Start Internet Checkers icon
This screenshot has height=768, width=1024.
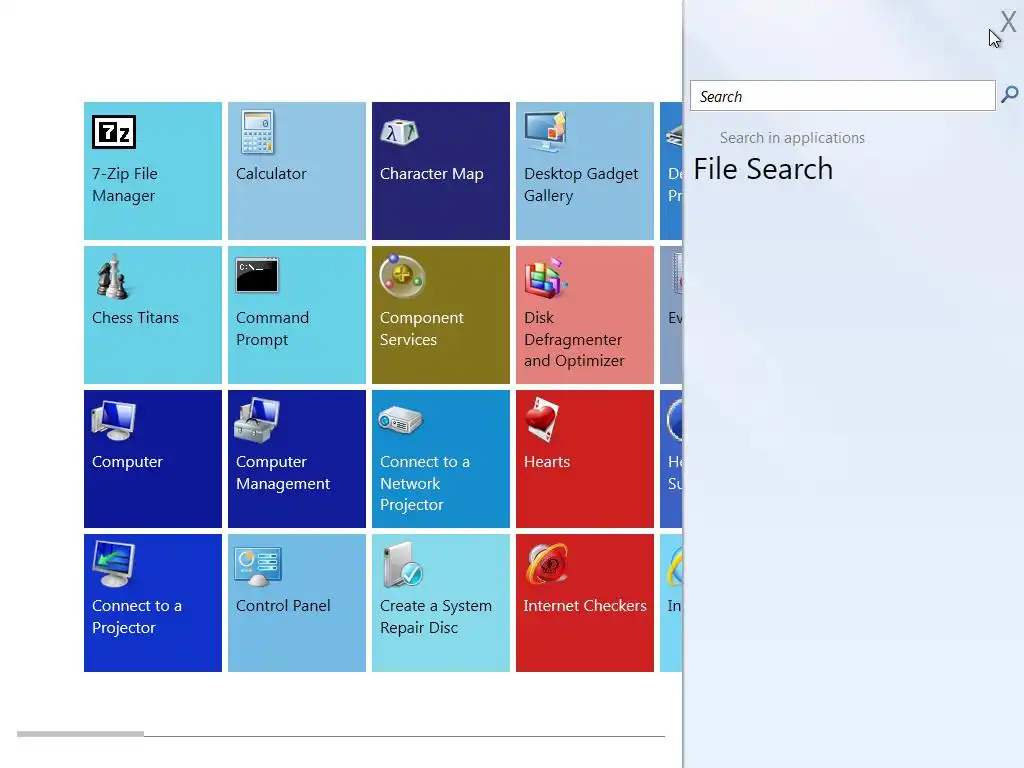(x=547, y=564)
